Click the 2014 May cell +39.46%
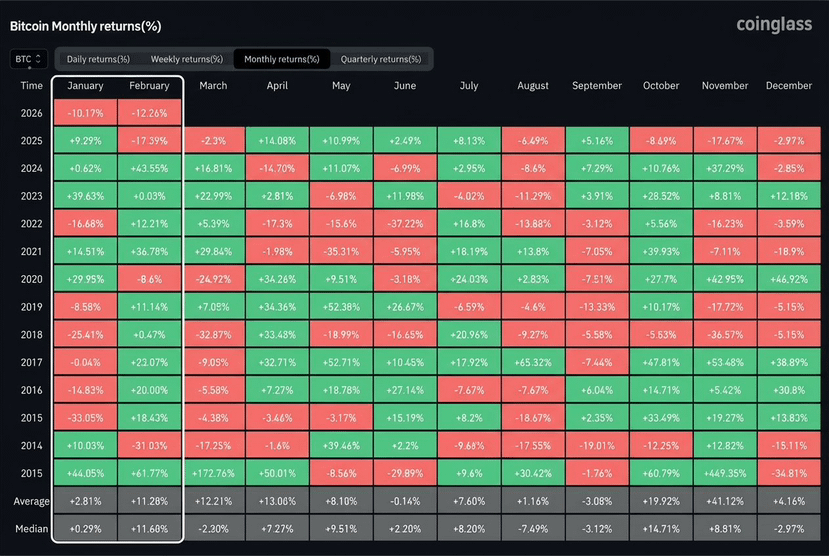The width and height of the screenshot is (829, 556). click(341, 446)
